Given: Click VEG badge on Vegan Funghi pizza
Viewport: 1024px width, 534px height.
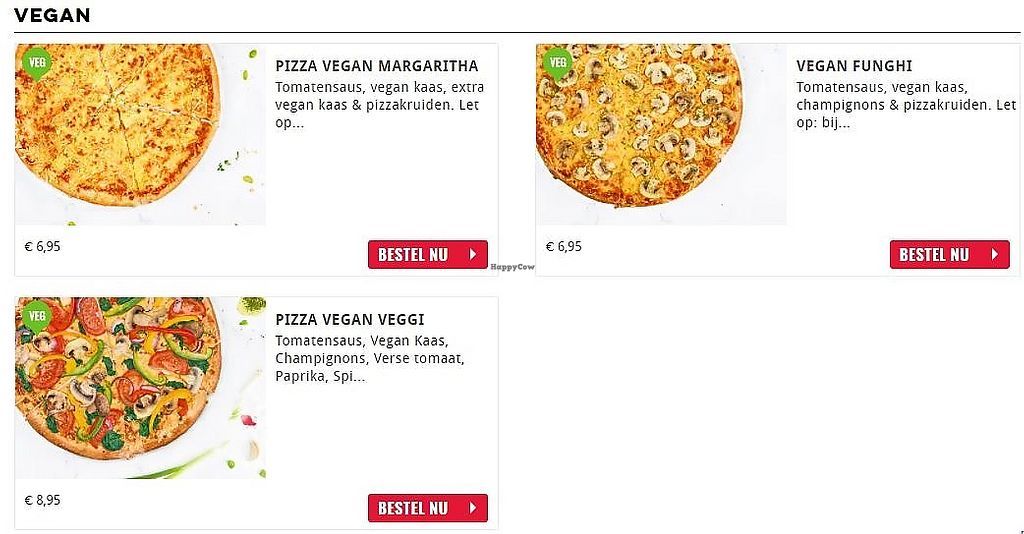Looking at the screenshot, I should (558, 63).
